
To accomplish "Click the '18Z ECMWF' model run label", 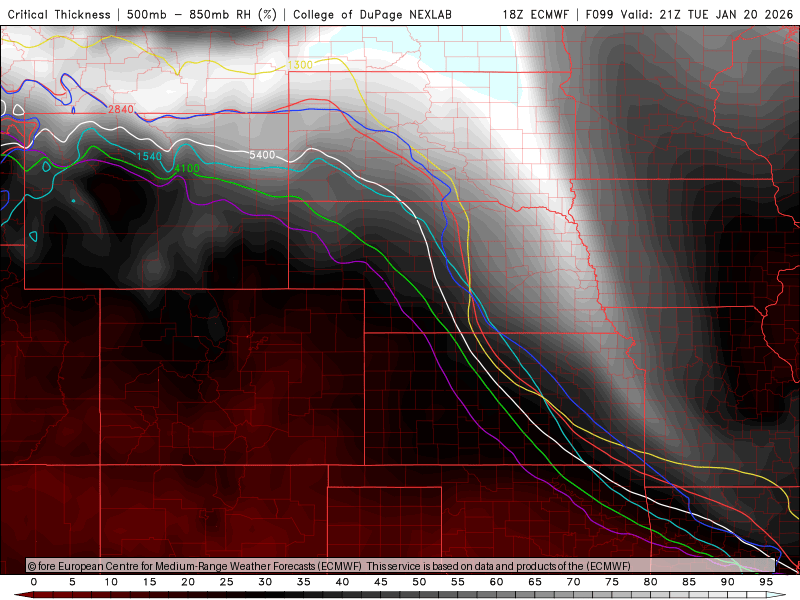I will tap(535, 15).
